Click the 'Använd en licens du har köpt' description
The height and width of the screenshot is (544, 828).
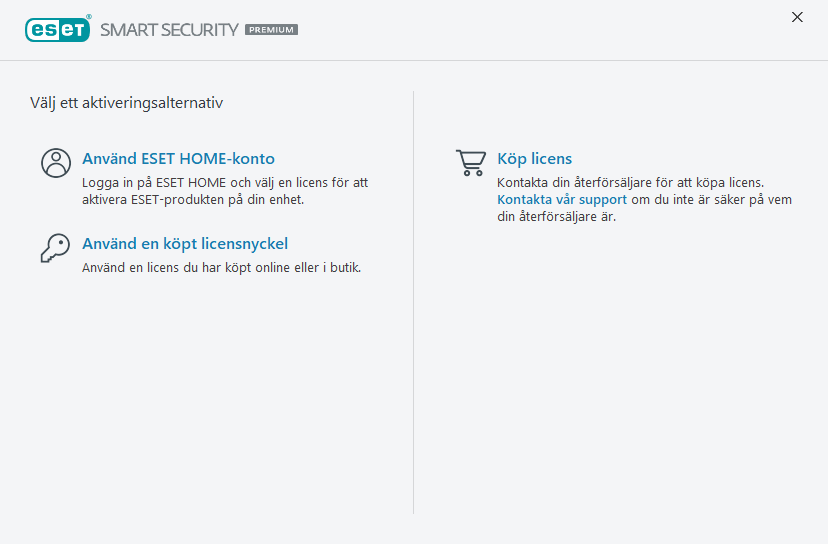point(220,268)
